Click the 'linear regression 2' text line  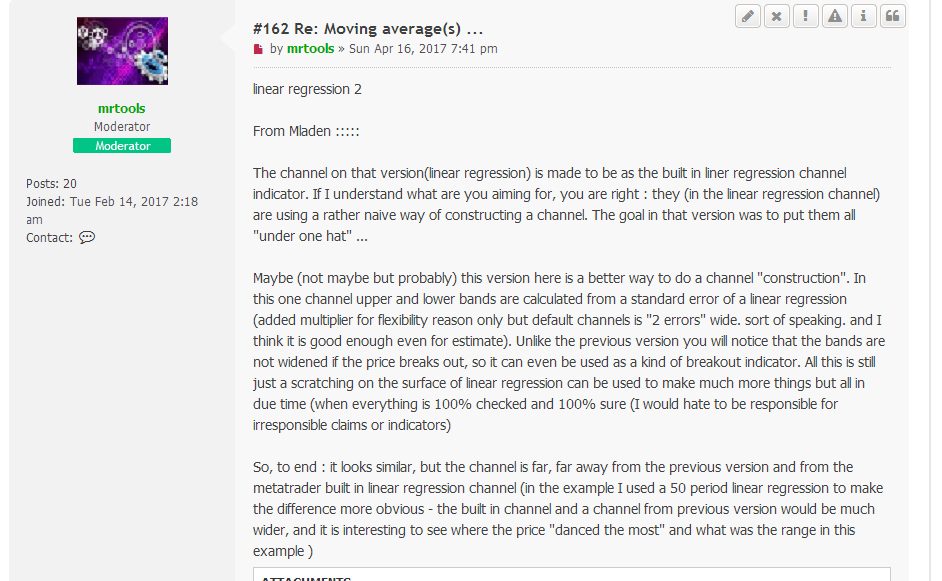(307, 89)
